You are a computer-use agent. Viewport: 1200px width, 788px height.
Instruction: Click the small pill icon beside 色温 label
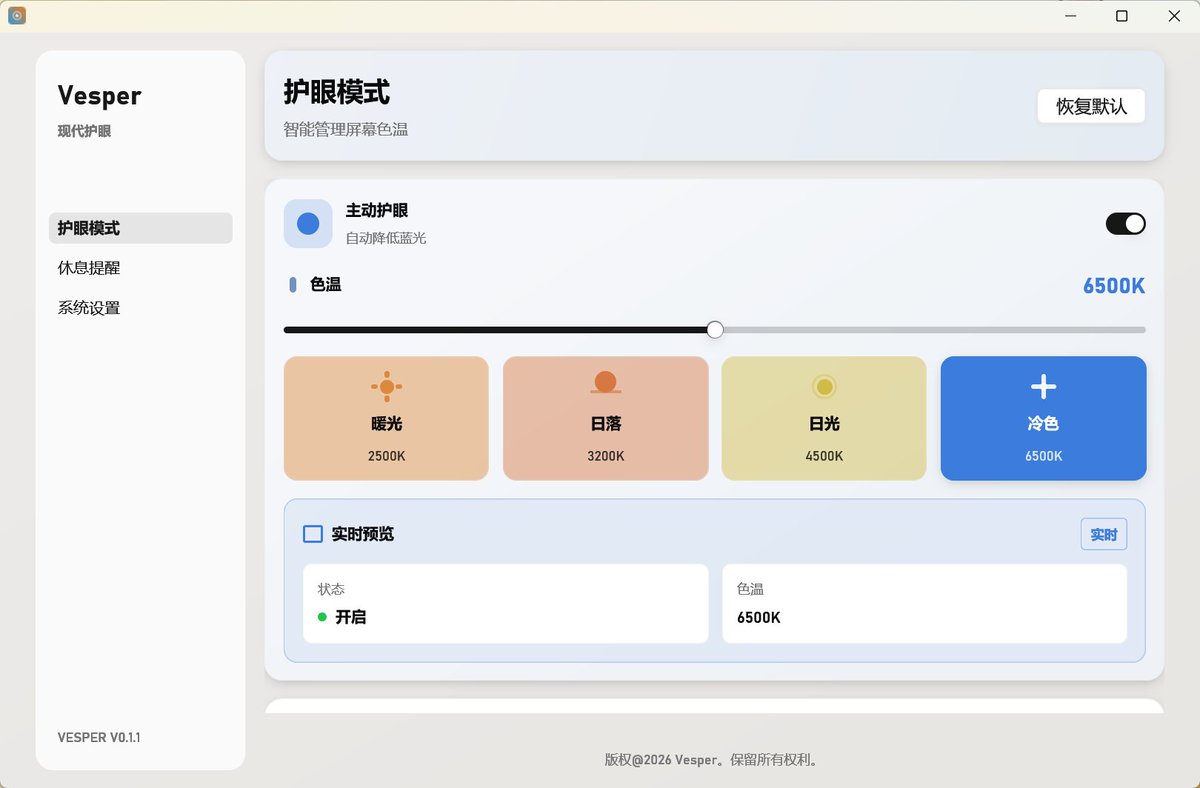point(293,285)
